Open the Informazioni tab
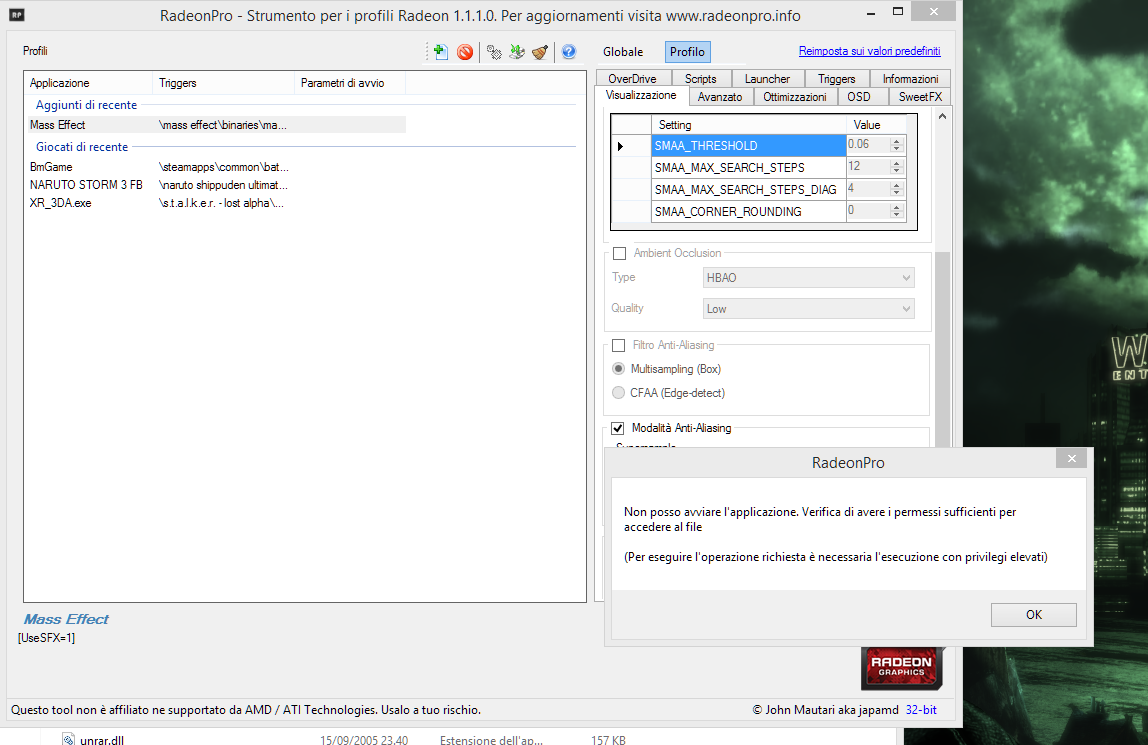 pos(910,78)
